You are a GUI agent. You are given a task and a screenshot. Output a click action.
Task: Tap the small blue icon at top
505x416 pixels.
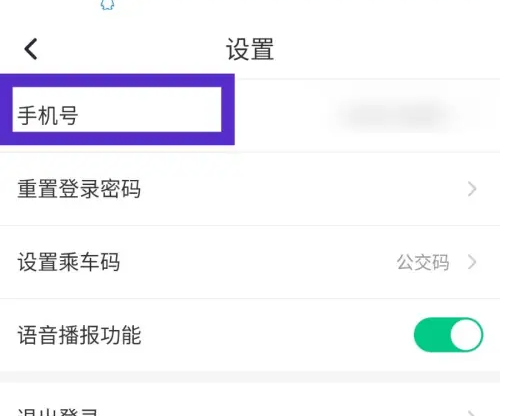(x=107, y=5)
